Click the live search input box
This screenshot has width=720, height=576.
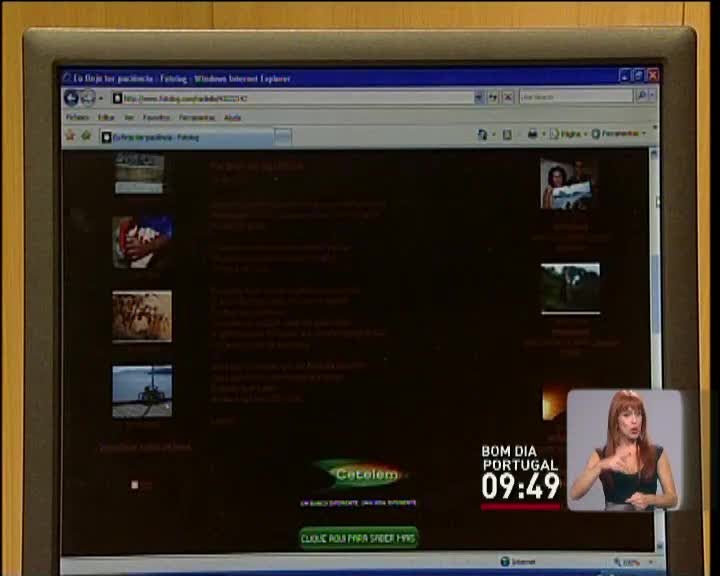pyautogui.click(x=575, y=97)
